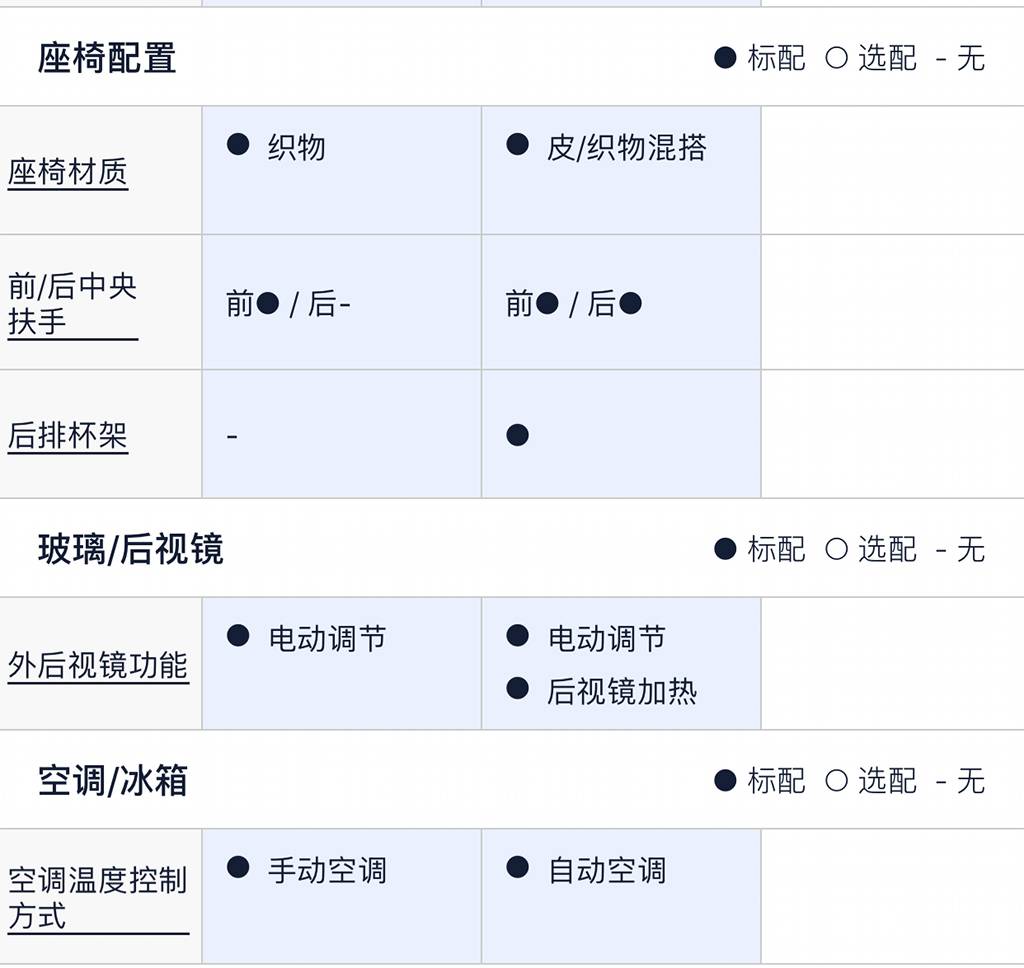
Task: Click the 后排杯架 parameter link
Action: [x=68, y=435]
